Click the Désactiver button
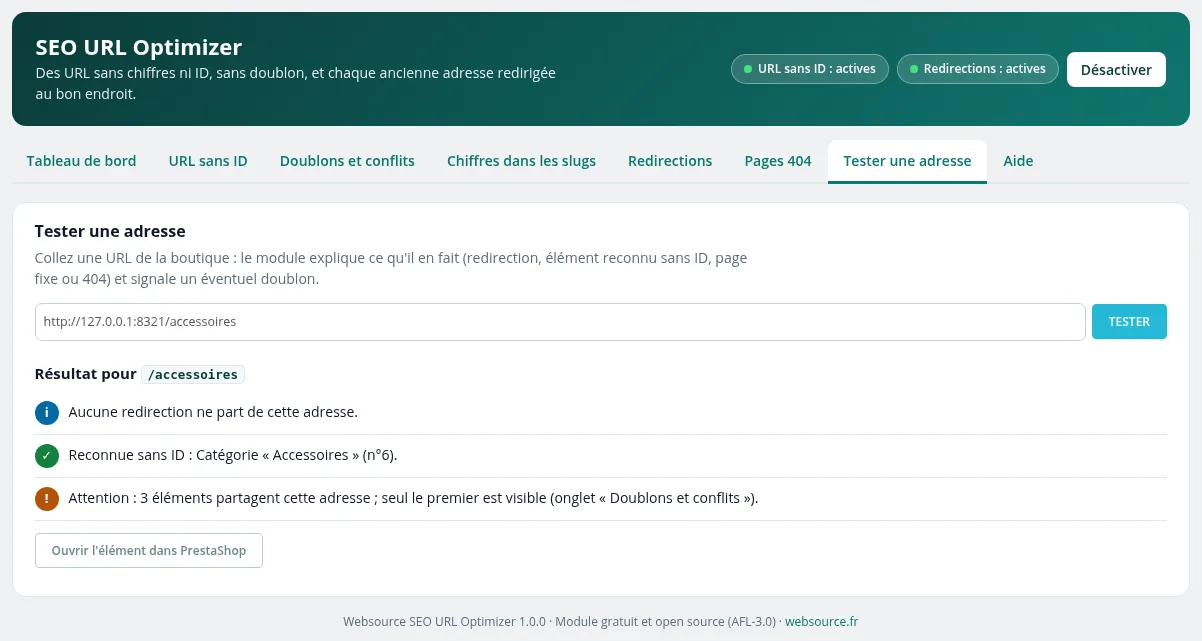1202x641 pixels. [x=1116, y=70]
